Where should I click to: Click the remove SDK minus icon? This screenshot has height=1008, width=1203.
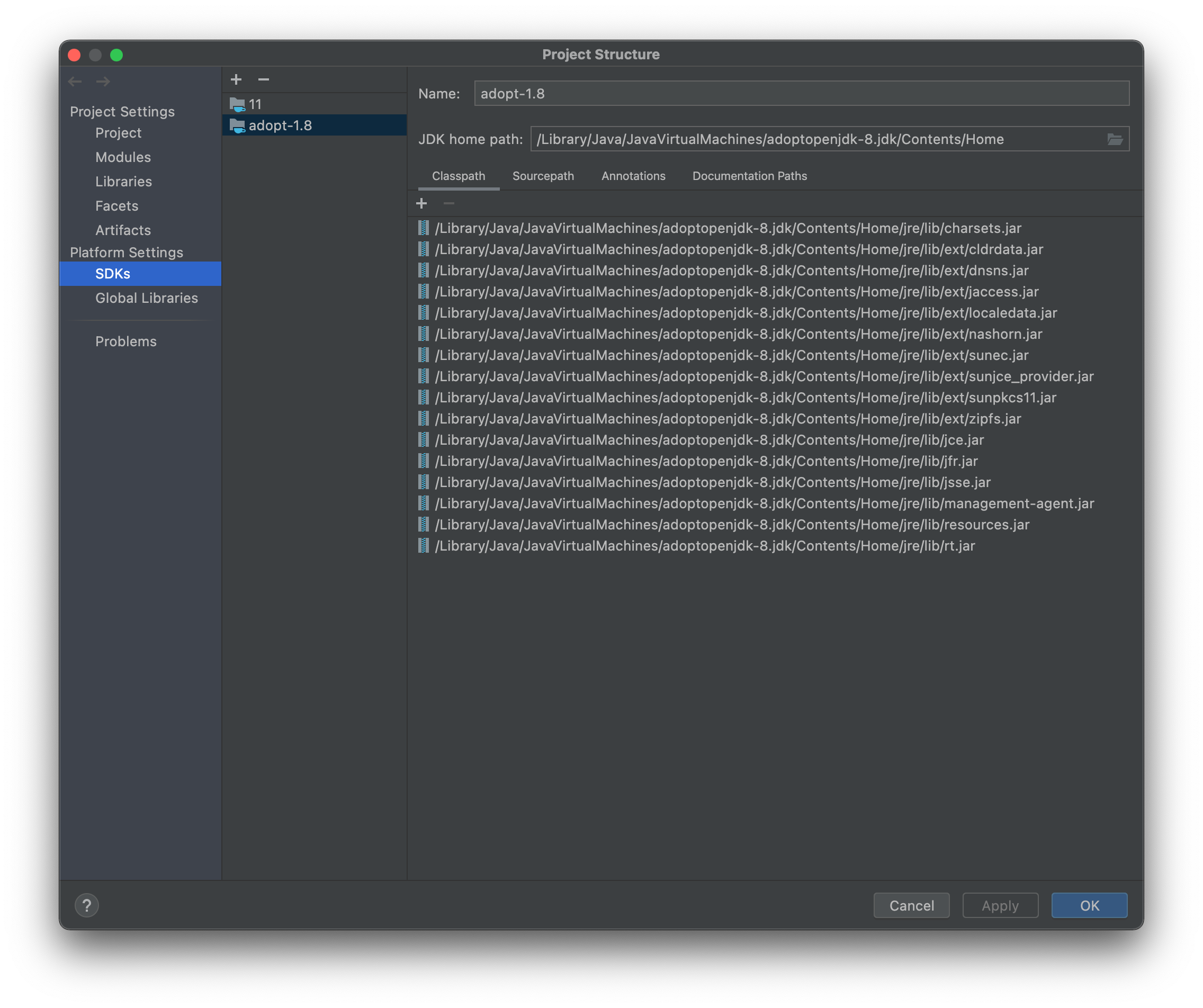(x=264, y=79)
